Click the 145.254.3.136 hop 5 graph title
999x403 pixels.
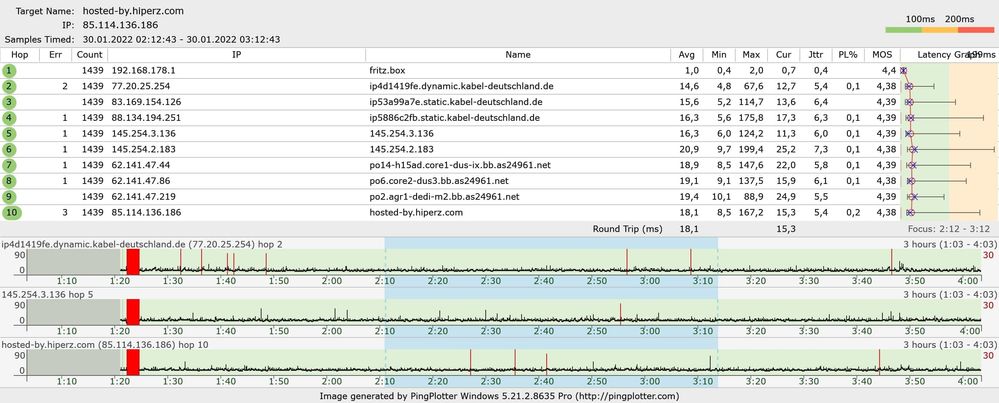[47, 295]
